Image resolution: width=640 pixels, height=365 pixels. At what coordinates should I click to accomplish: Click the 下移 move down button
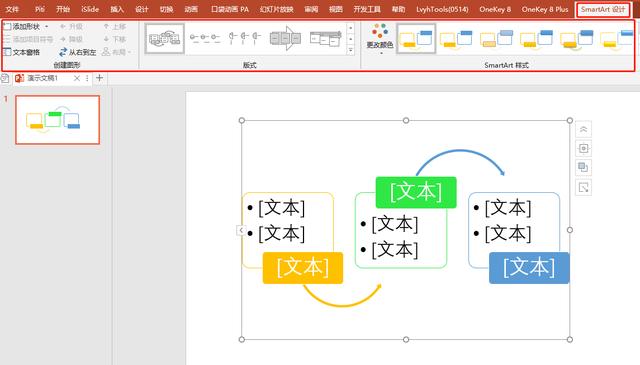pyautogui.click(x=115, y=39)
